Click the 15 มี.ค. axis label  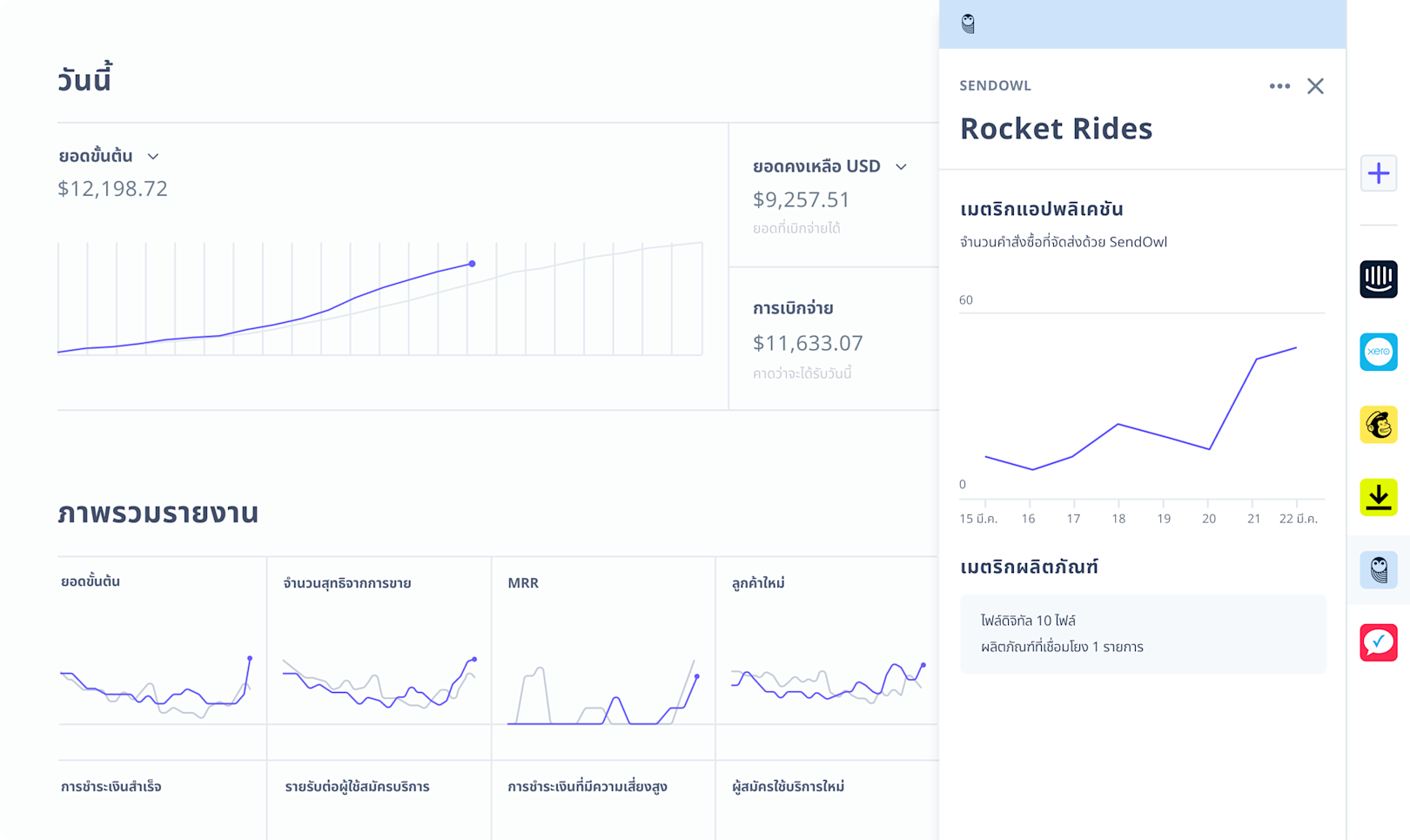coord(978,519)
